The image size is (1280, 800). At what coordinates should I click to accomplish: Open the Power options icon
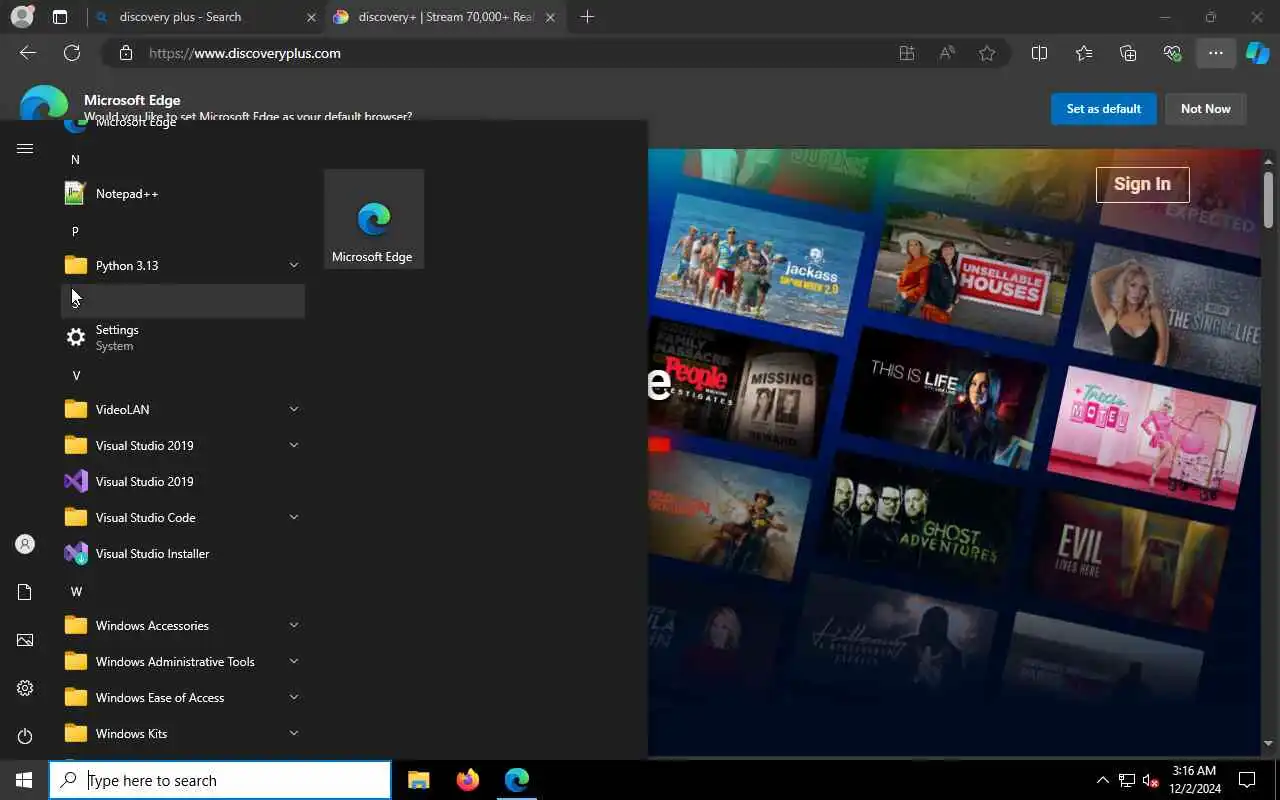tap(25, 736)
